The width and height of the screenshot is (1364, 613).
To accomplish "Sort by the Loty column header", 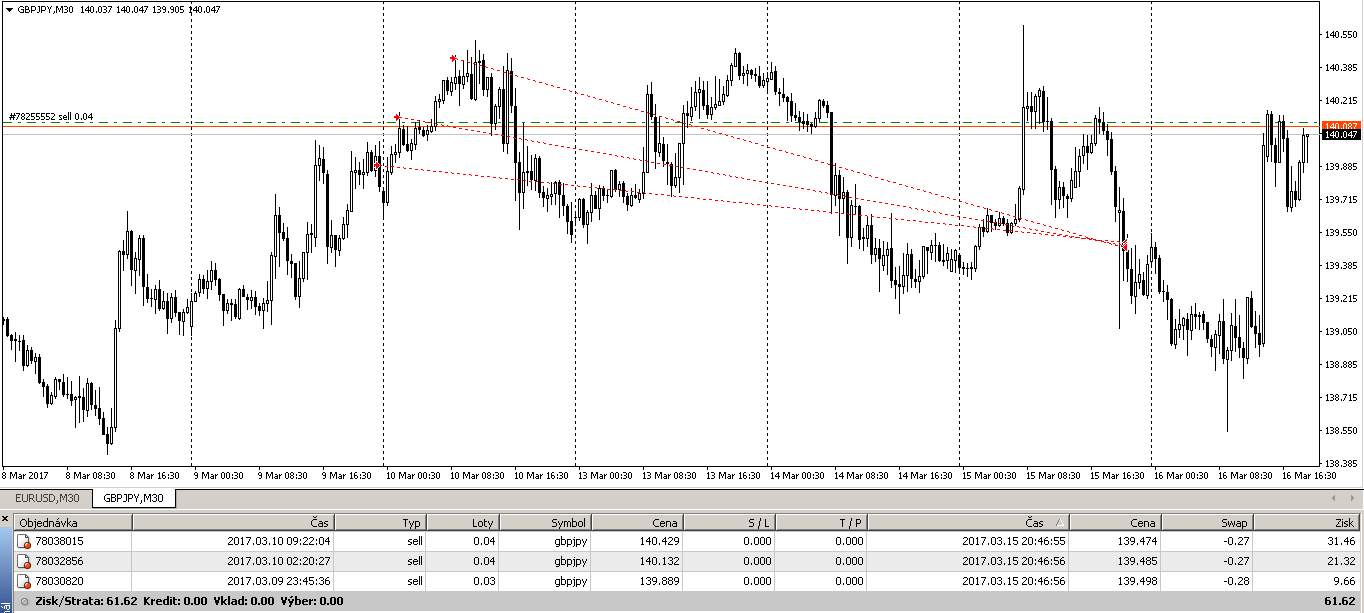I will (462, 522).
